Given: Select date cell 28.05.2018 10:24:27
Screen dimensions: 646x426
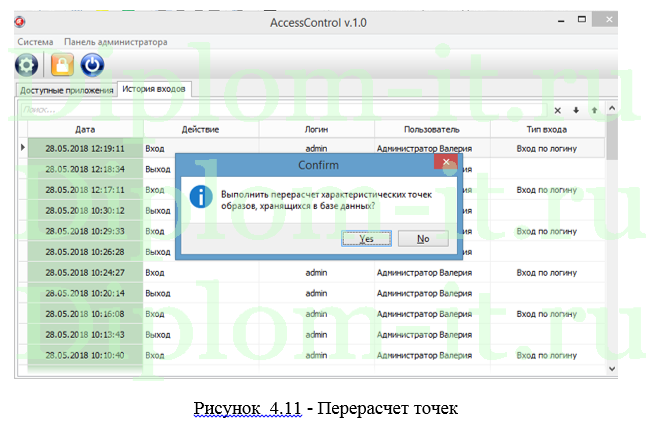Looking at the screenshot, I should coord(85,272).
